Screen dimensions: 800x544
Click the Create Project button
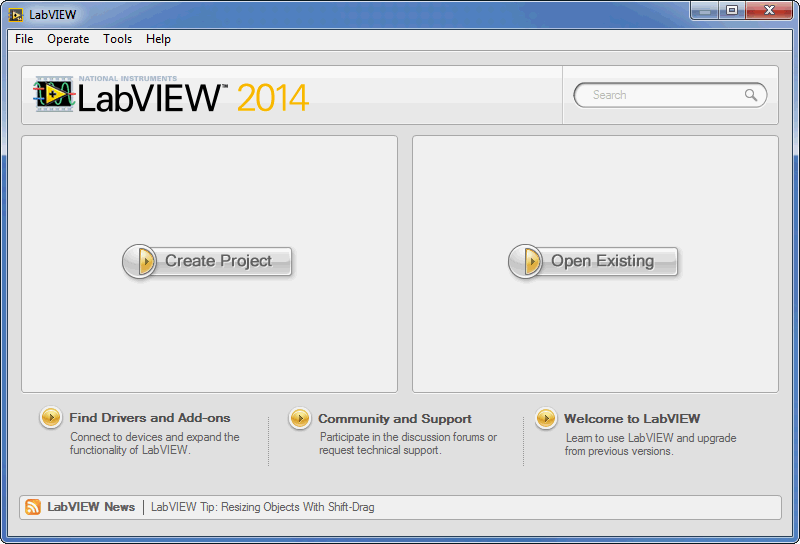coord(207,261)
